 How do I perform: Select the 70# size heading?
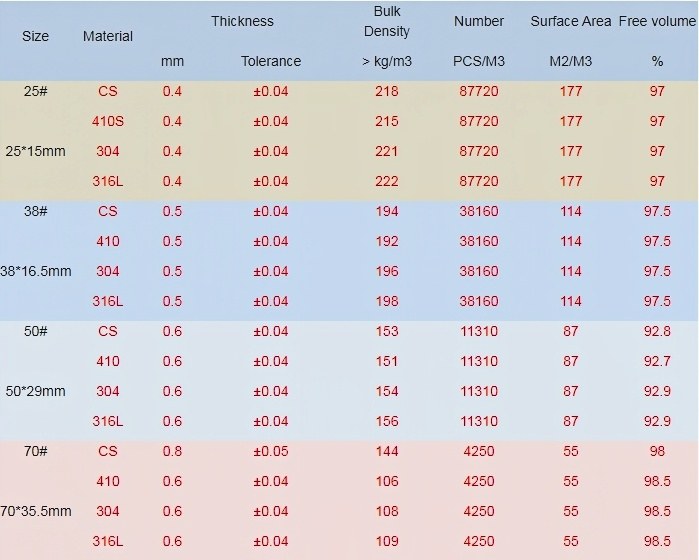click(36, 451)
